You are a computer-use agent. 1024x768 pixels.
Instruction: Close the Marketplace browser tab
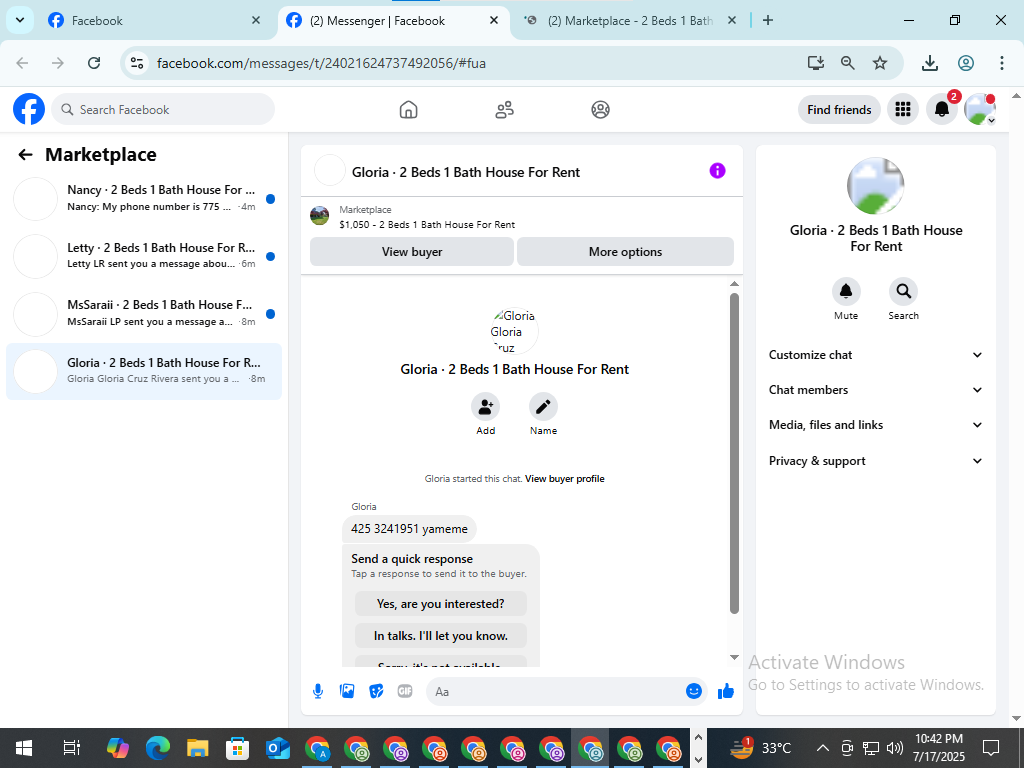coord(732,20)
